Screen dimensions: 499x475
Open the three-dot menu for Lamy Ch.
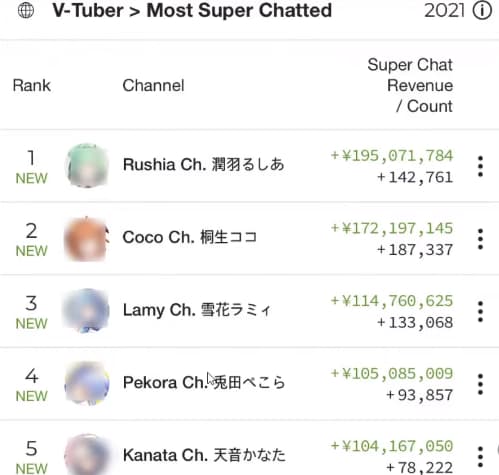(x=480, y=311)
